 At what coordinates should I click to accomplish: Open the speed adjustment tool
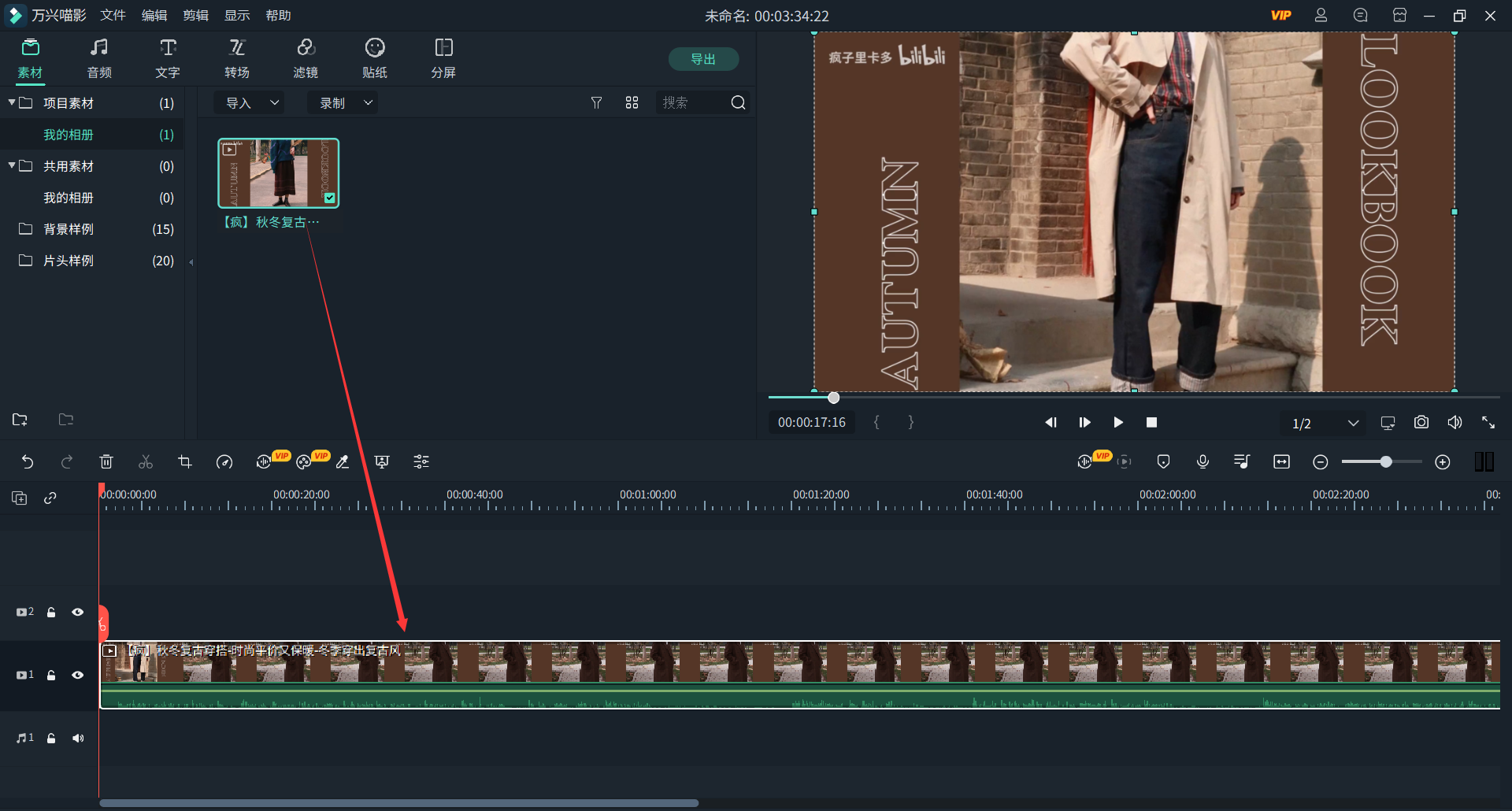point(224,462)
